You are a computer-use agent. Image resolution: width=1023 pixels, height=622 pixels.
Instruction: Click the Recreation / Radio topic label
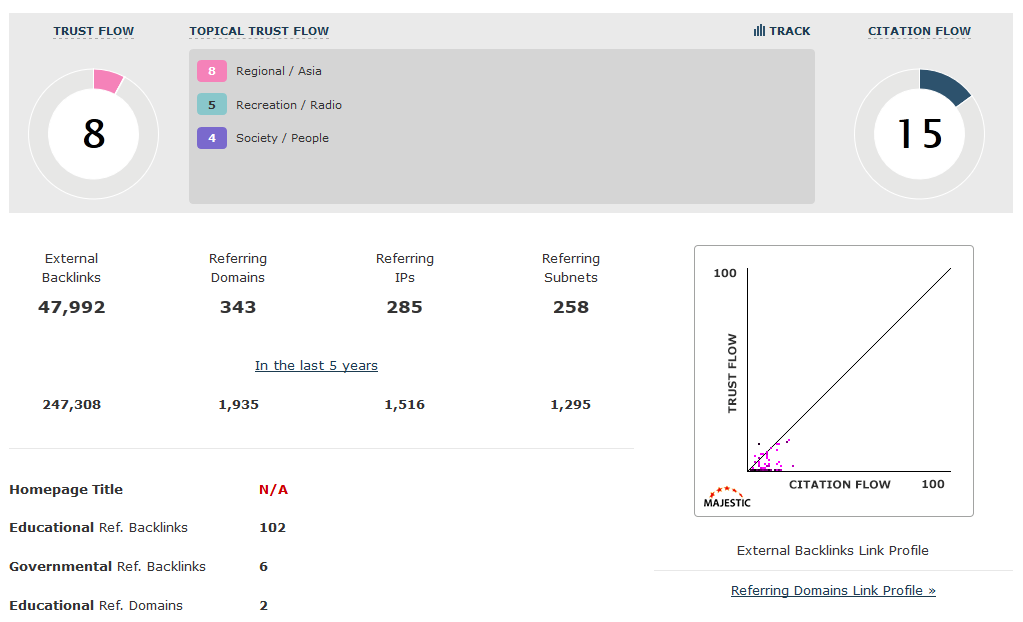click(x=289, y=105)
